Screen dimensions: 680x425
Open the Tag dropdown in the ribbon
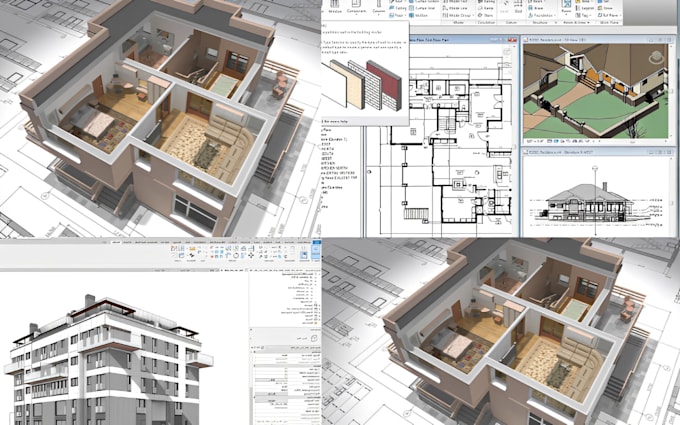pyautogui.click(x=583, y=15)
